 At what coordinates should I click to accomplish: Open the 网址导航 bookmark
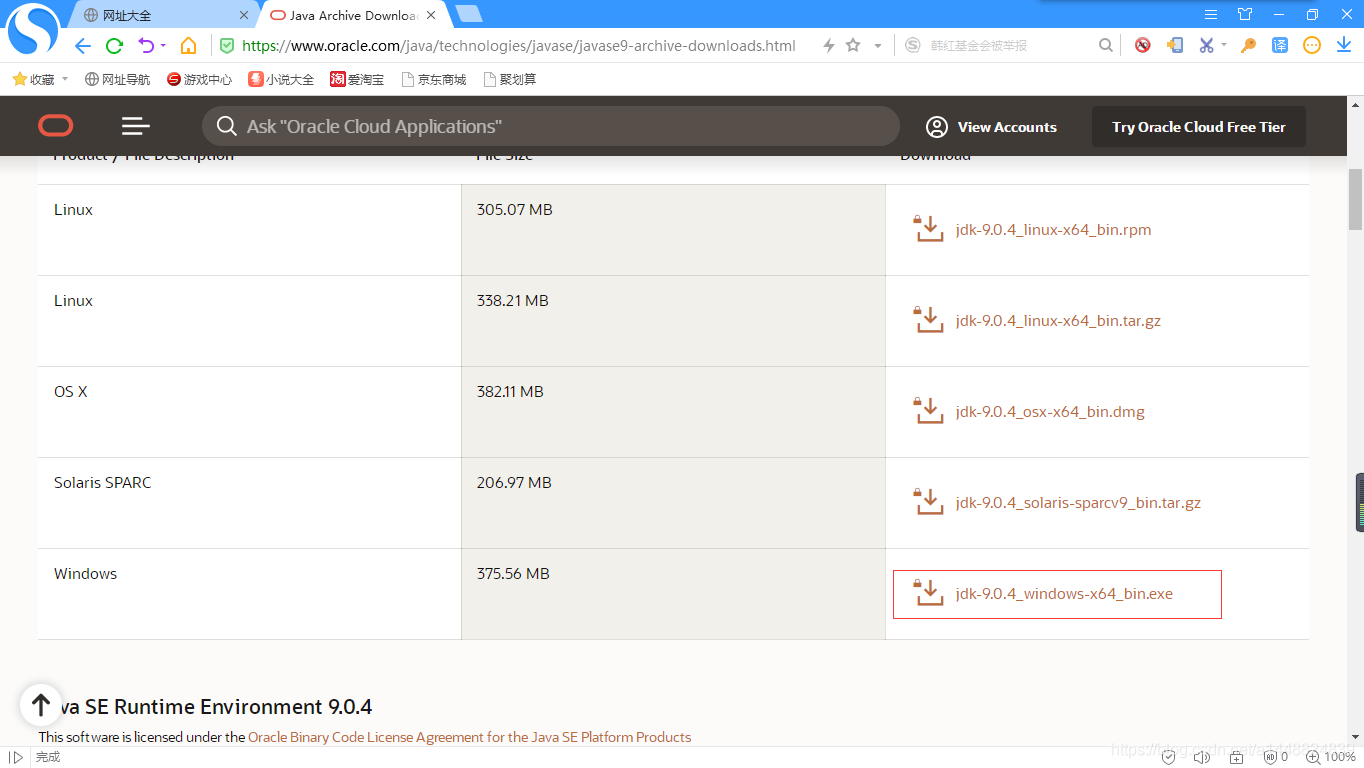tap(117, 79)
